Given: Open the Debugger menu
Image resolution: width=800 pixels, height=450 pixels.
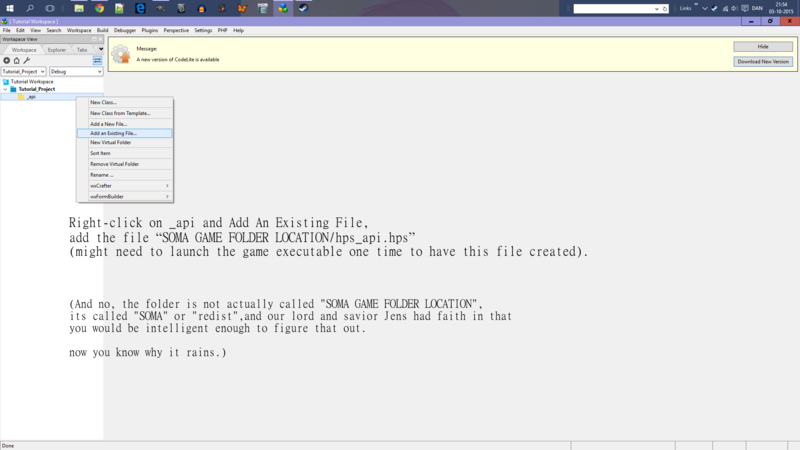Looking at the screenshot, I should (x=124, y=31).
